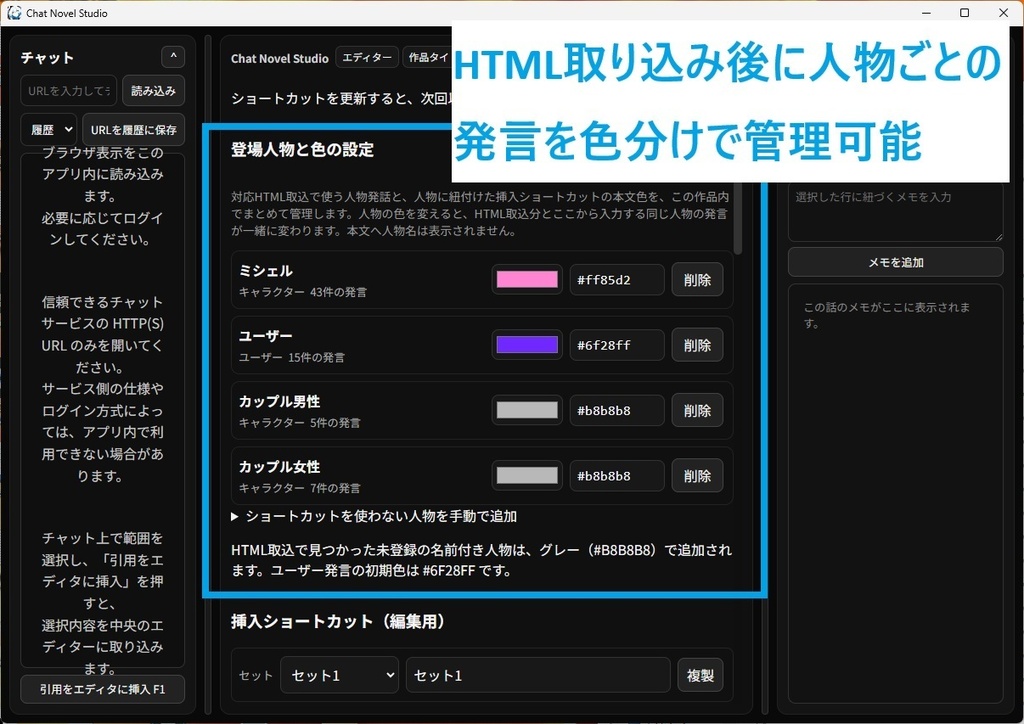The width and height of the screenshot is (1024, 724).
Task: Open the 履歴 dropdown
Action: coord(49,129)
